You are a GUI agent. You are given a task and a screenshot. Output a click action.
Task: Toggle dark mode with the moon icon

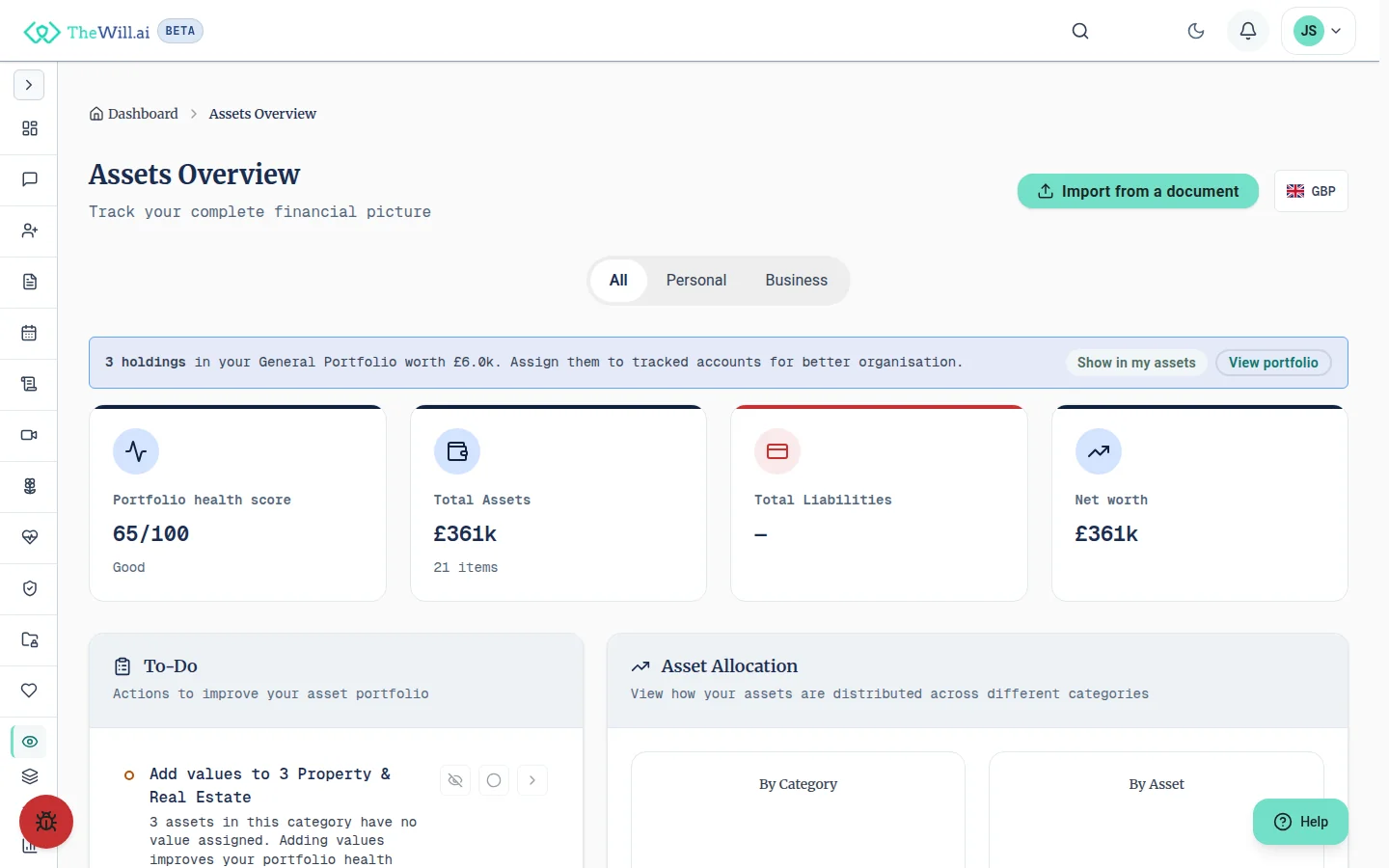point(1196,31)
